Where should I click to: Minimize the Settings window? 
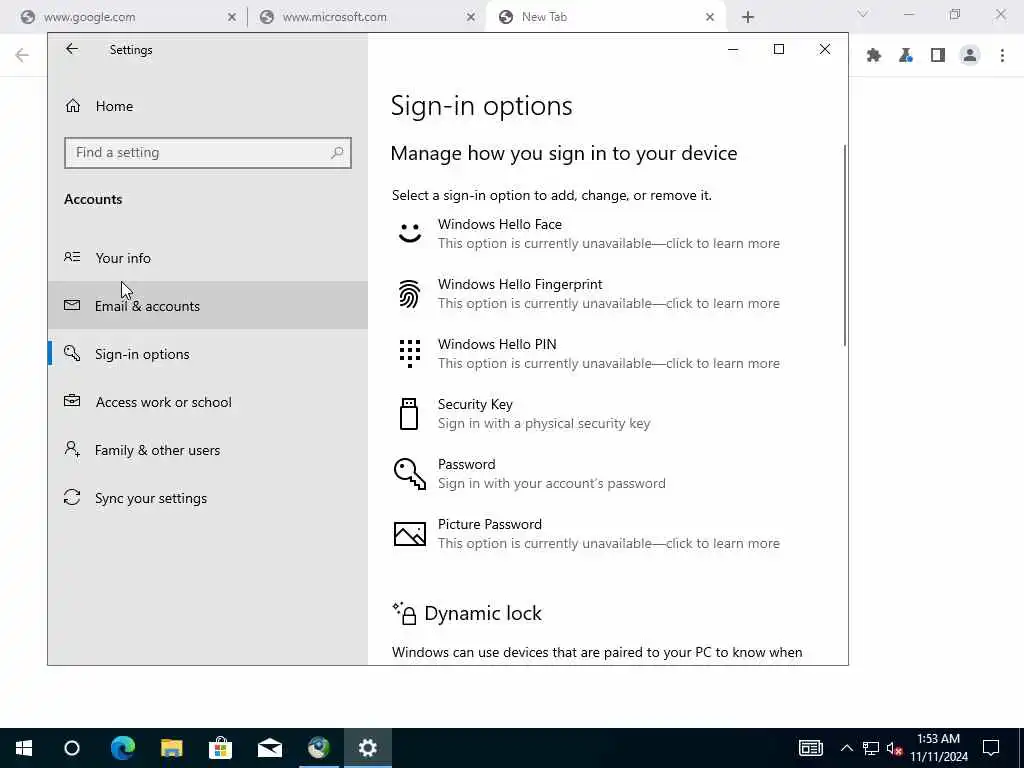click(x=733, y=49)
